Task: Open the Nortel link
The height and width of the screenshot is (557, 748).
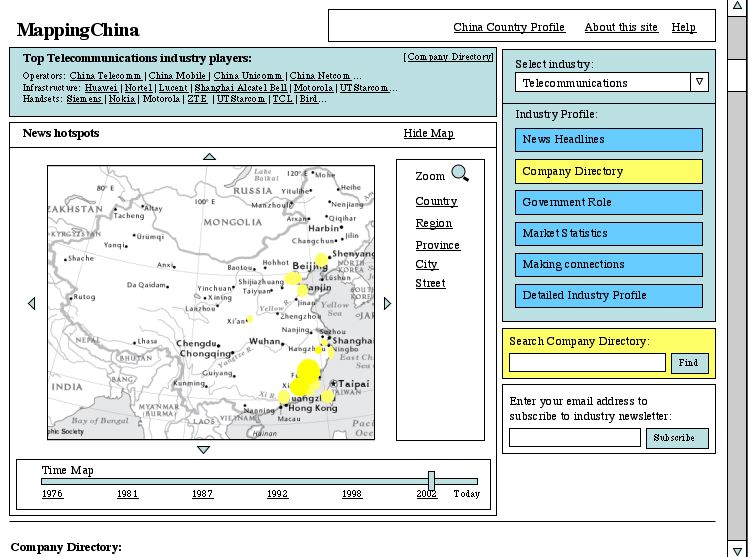Action: pyautogui.click(x=138, y=88)
